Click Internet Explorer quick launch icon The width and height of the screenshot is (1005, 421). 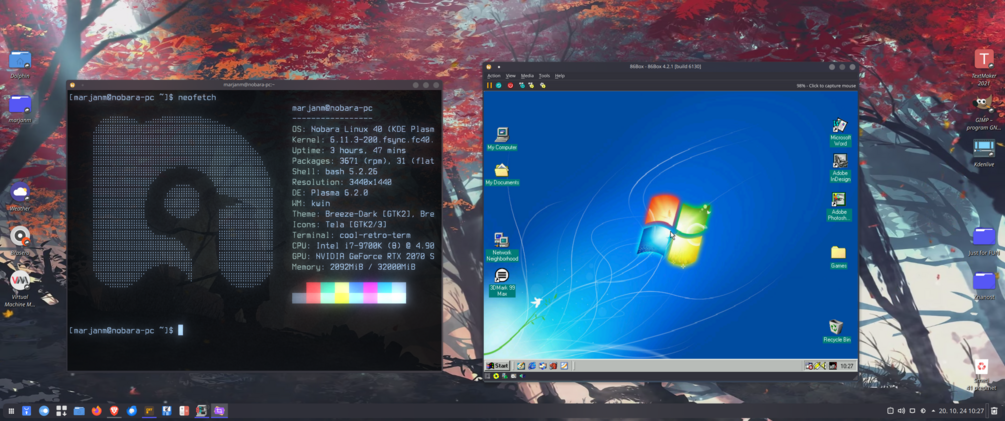coord(532,366)
